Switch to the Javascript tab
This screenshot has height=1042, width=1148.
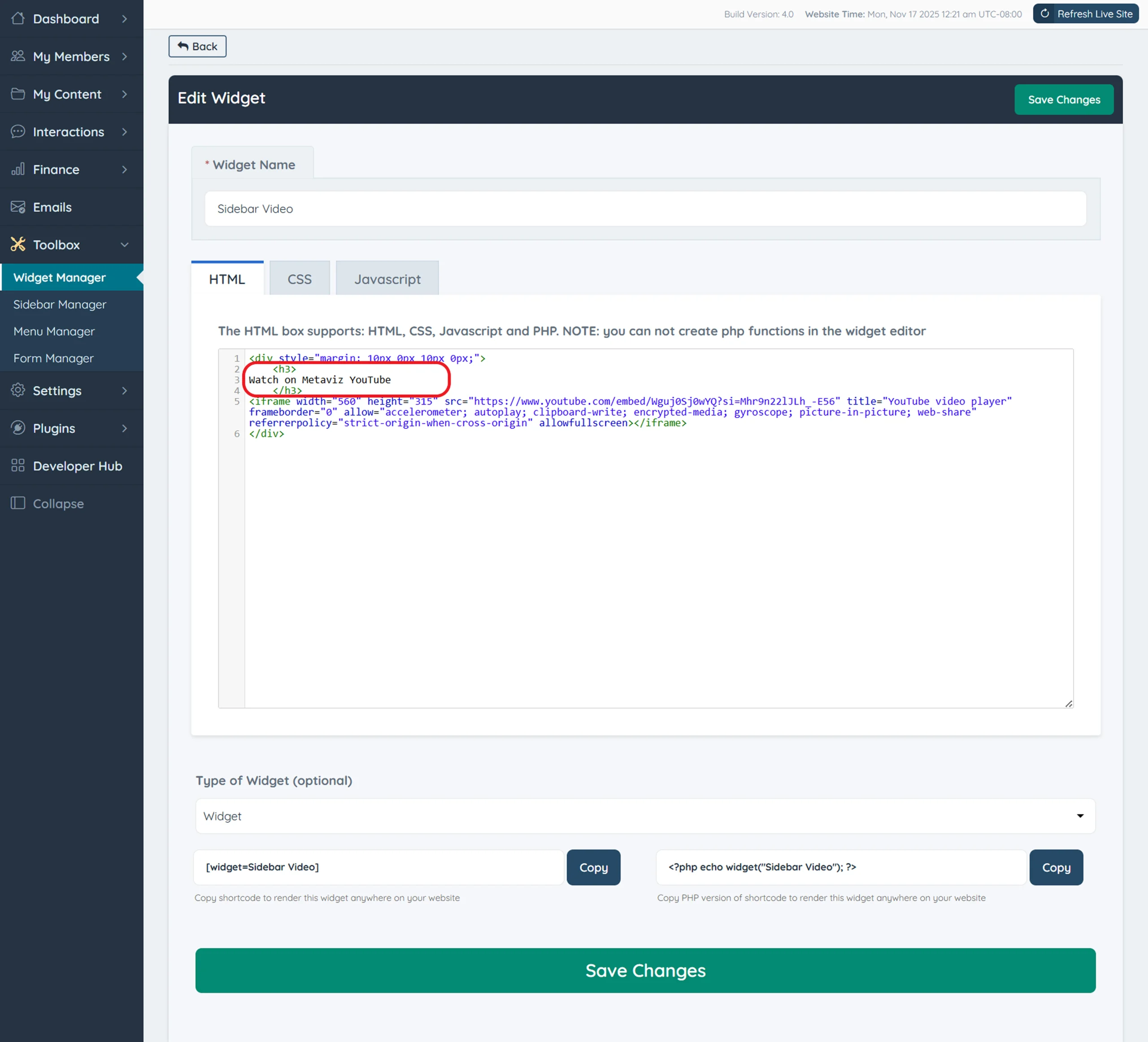pyautogui.click(x=387, y=279)
